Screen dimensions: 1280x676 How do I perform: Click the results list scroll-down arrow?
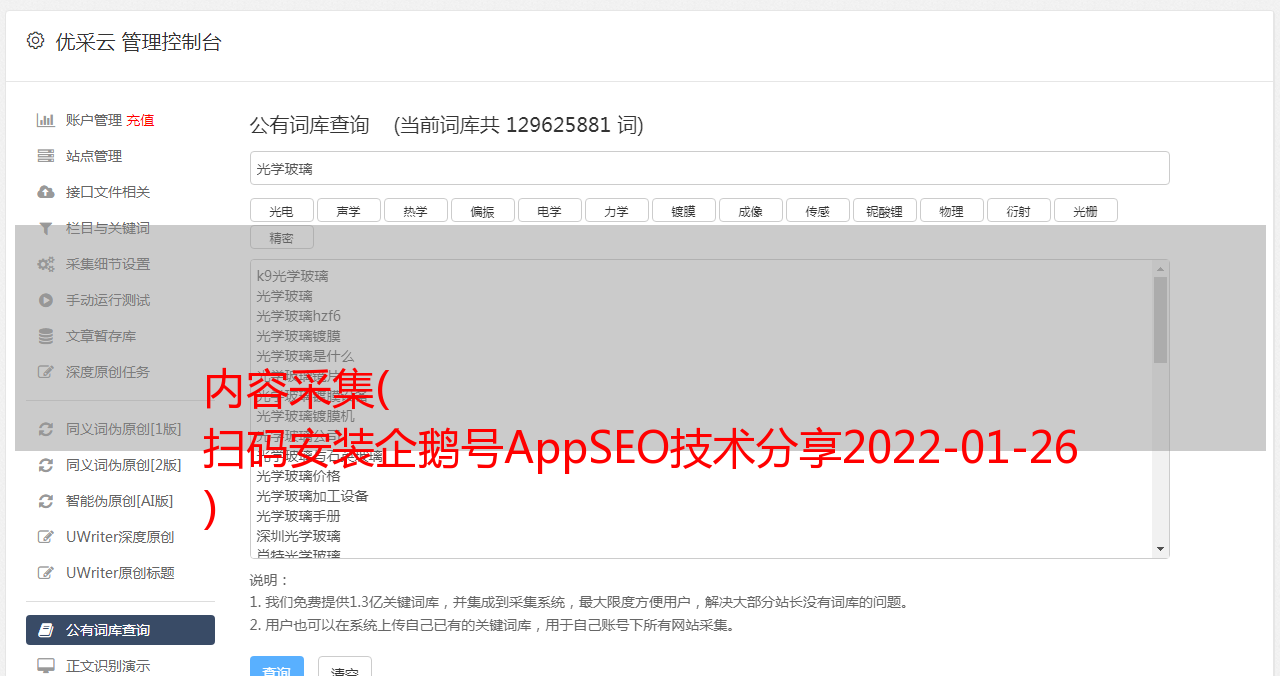(1160, 549)
